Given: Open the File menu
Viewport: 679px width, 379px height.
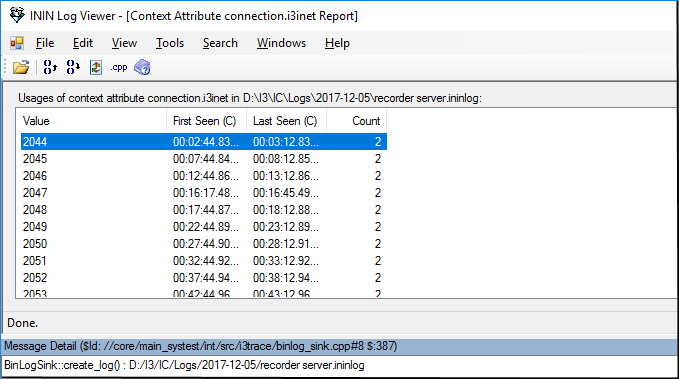Looking at the screenshot, I should point(45,43).
